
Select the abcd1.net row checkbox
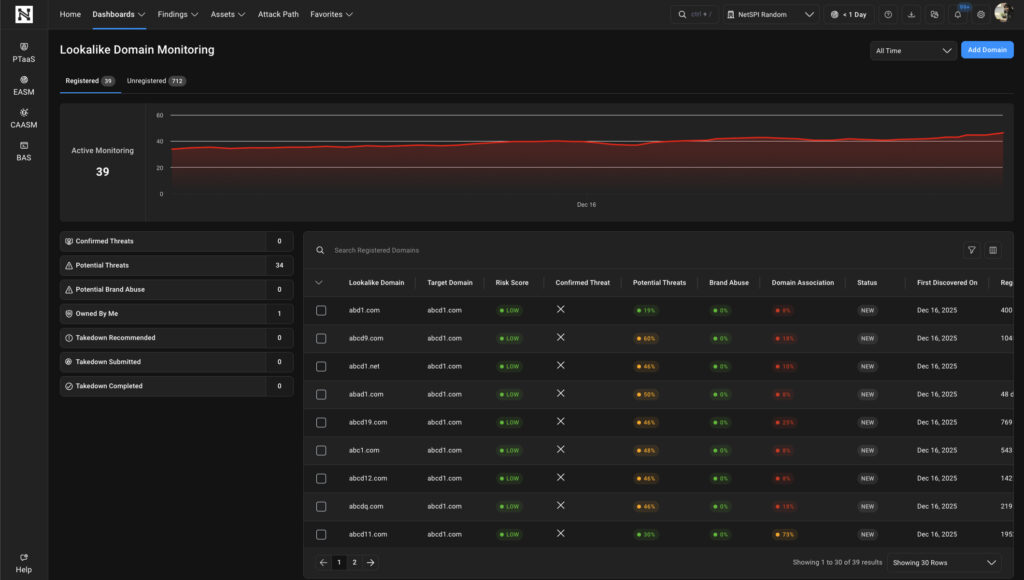[321, 366]
